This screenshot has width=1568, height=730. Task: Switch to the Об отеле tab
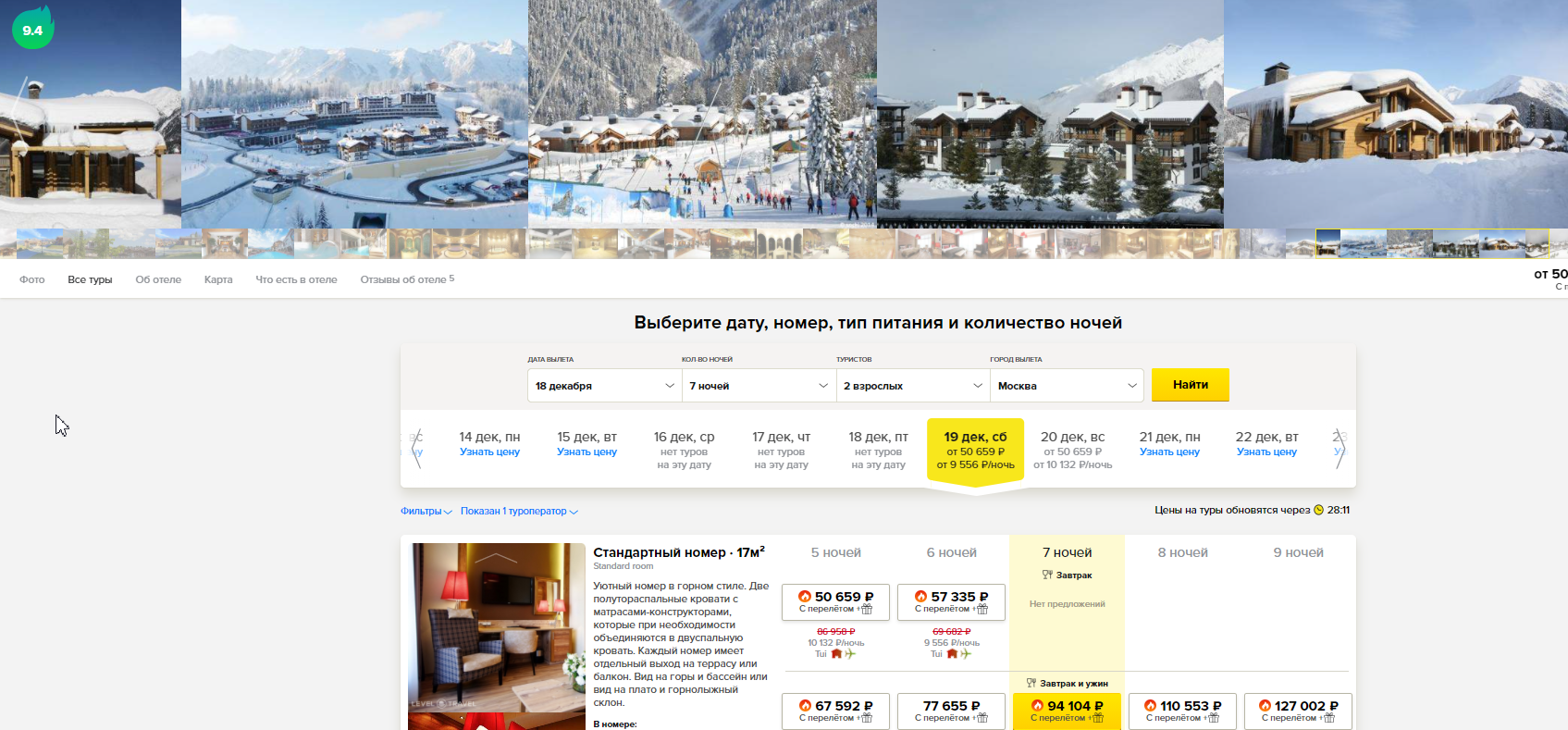tap(158, 279)
